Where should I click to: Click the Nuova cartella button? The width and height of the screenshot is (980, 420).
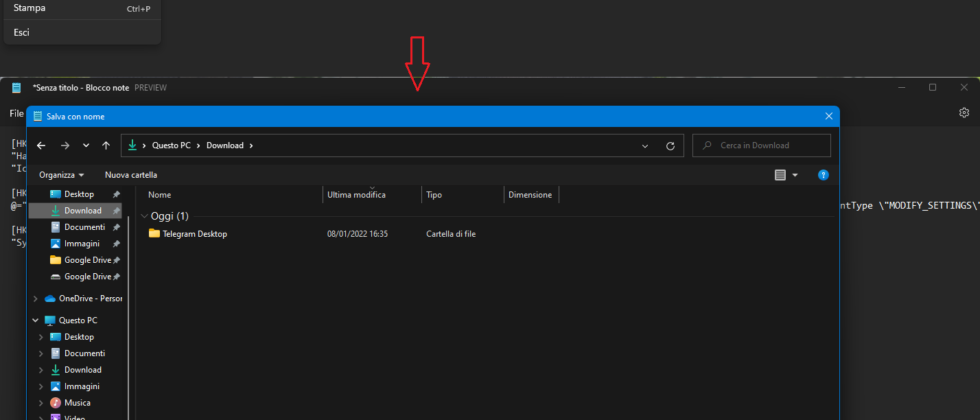point(131,175)
